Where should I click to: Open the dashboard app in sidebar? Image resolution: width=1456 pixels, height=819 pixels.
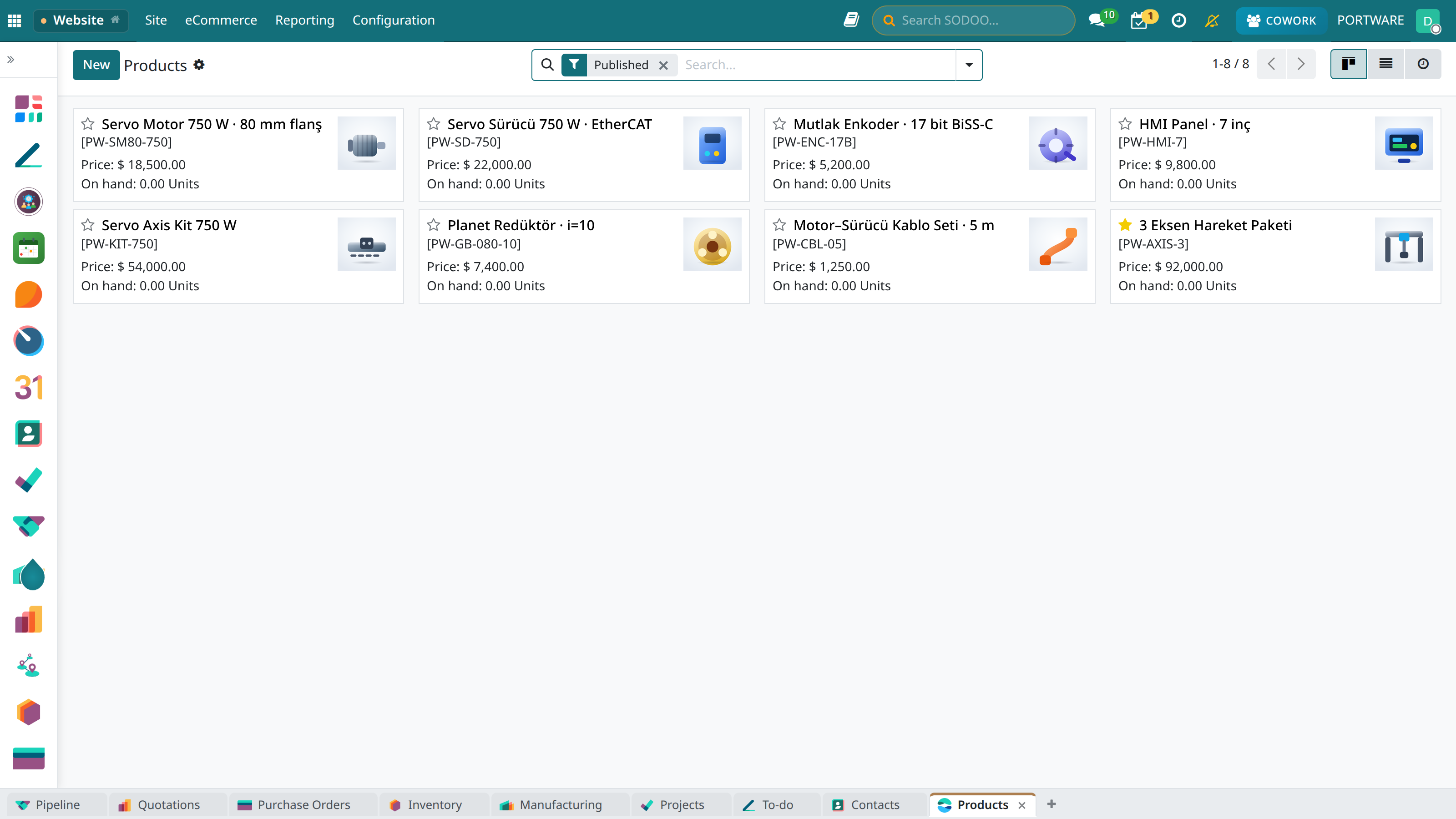(28, 109)
